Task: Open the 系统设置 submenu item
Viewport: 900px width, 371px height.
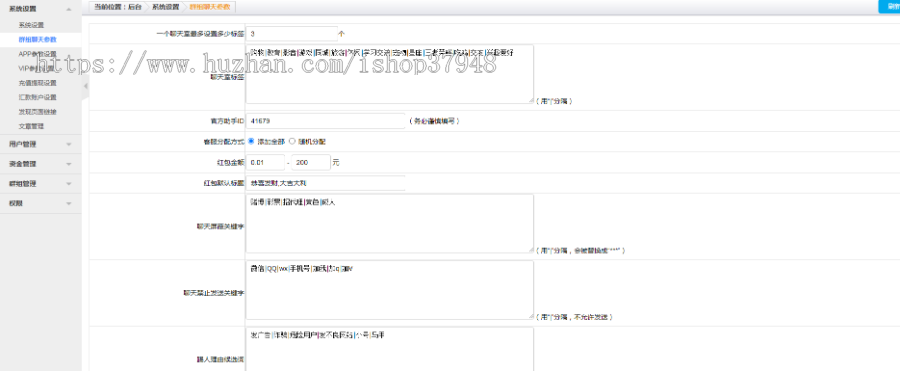Action: tap(31, 25)
